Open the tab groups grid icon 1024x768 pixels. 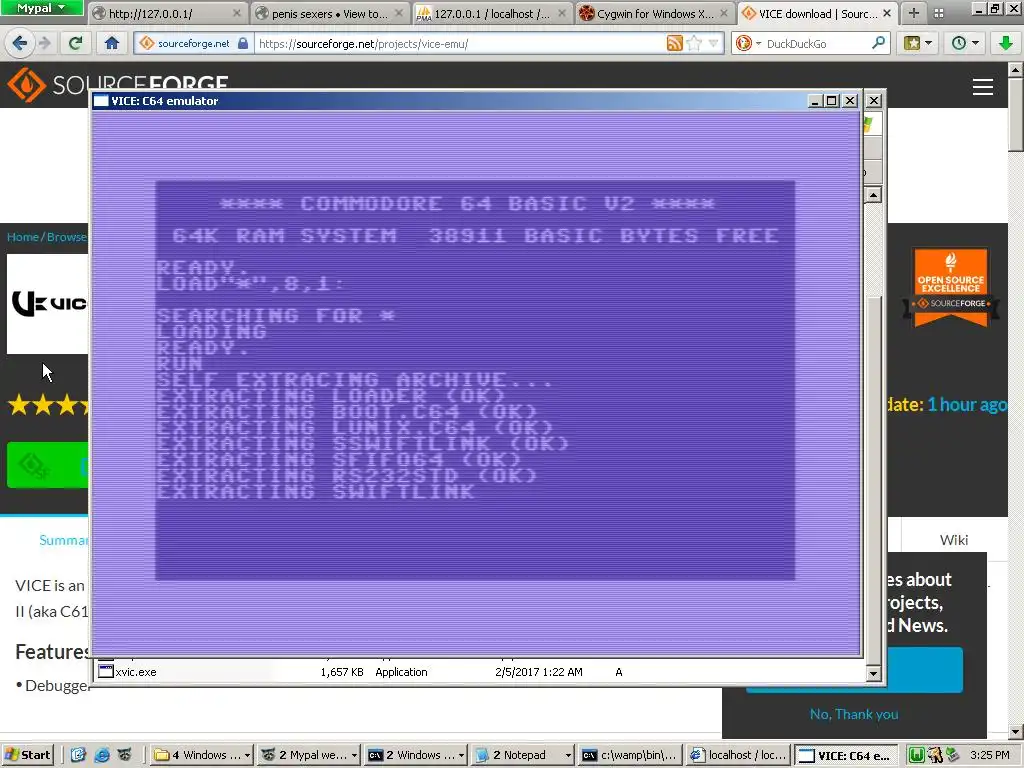click(938, 13)
